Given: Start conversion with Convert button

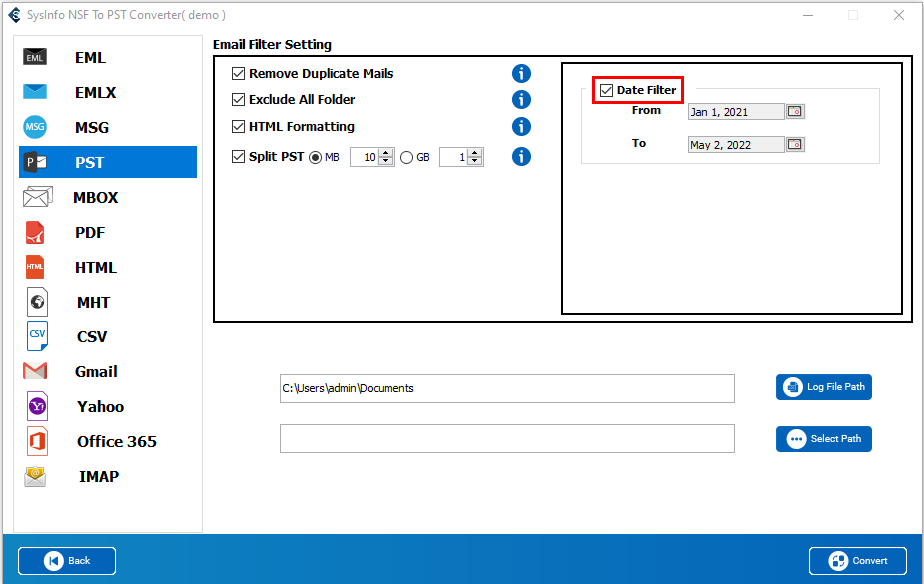Looking at the screenshot, I should click(x=857, y=560).
